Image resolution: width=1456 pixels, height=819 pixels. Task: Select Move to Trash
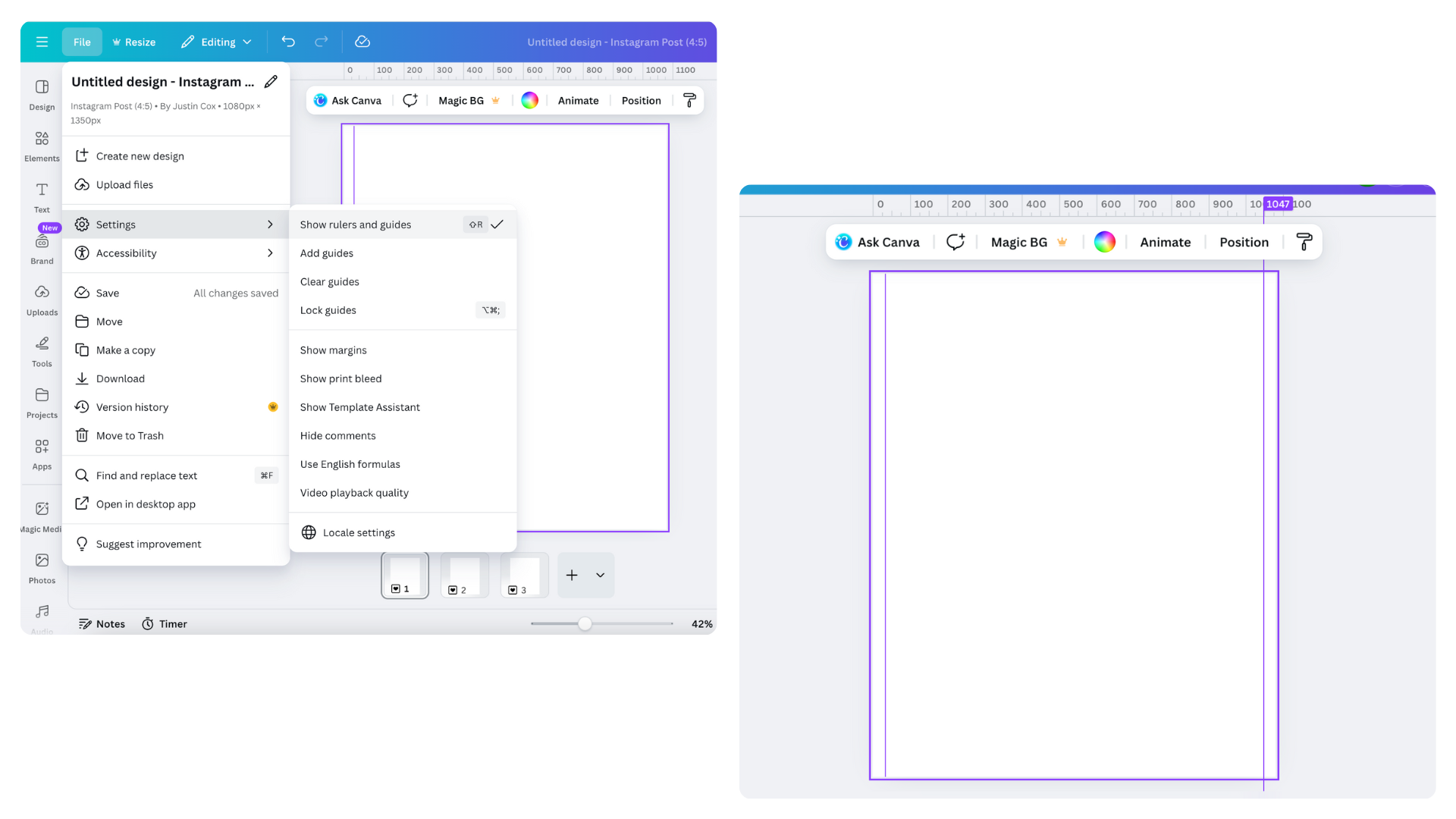pyautogui.click(x=176, y=435)
